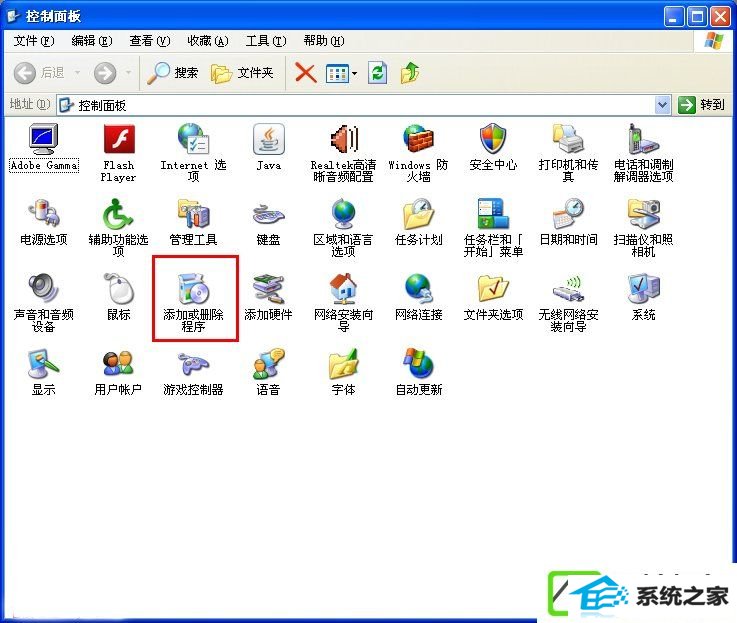Open the 收藏(A) menu

(x=208, y=41)
